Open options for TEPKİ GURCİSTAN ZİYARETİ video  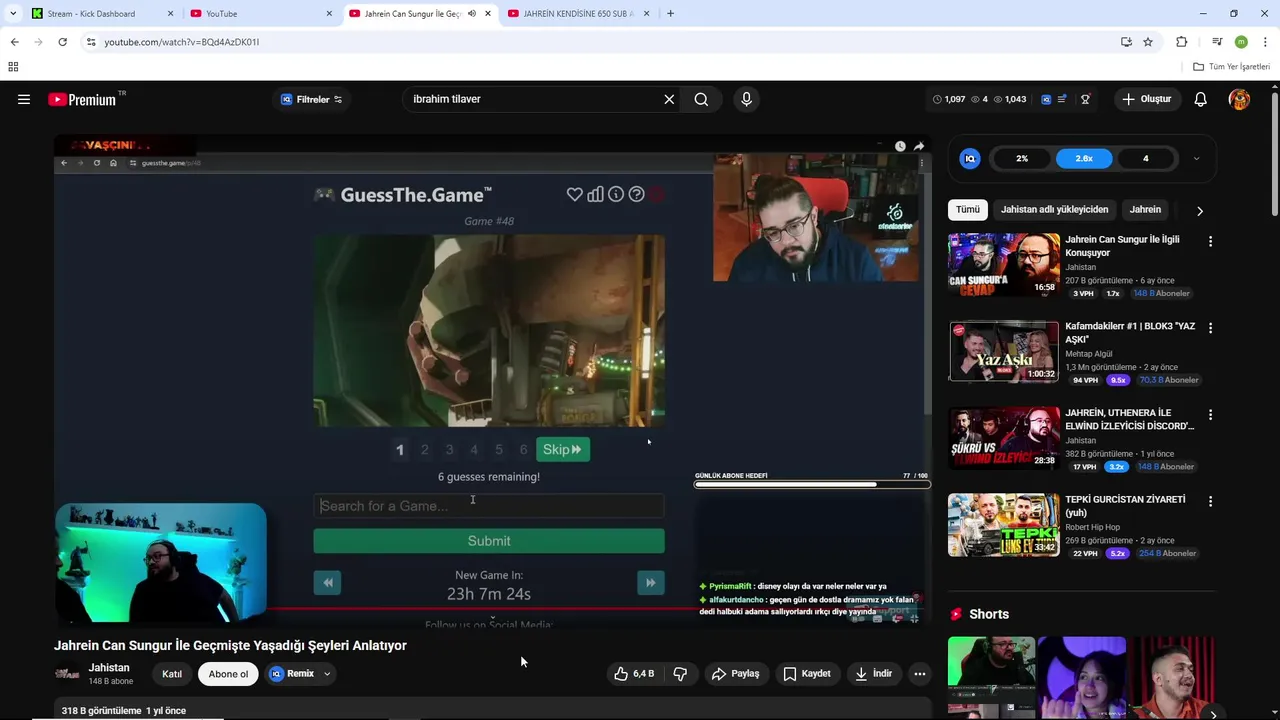1210,501
